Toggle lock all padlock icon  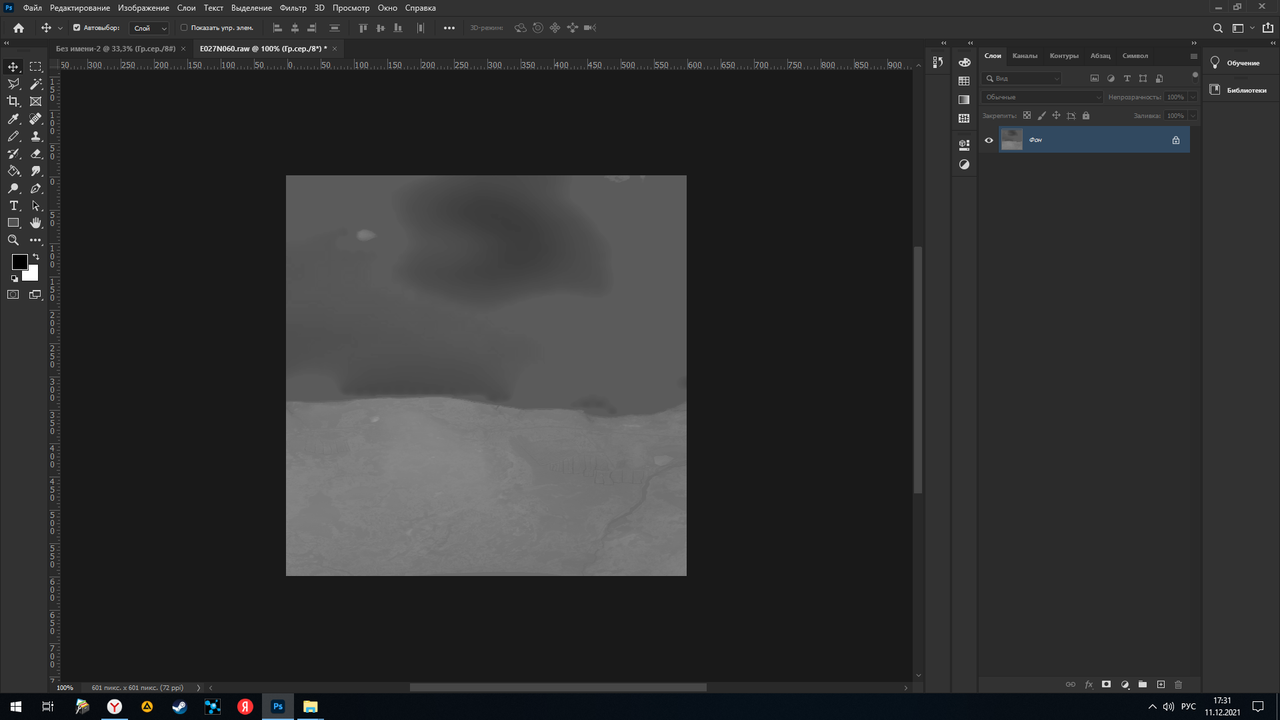tap(1086, 116)
